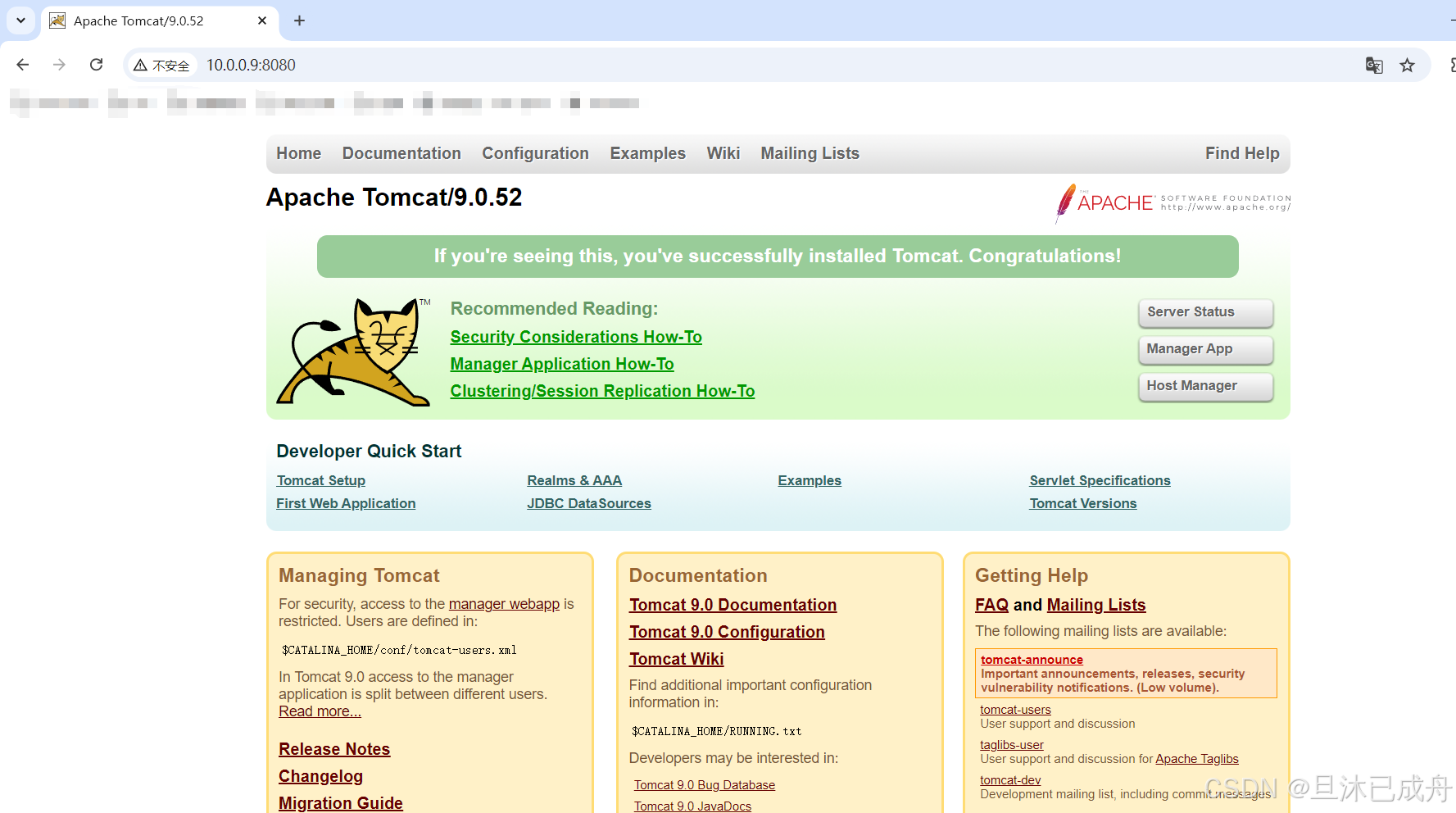Open the tomcat-users mailing list link
The image size is (1456, 813).
pos(1015,710)
